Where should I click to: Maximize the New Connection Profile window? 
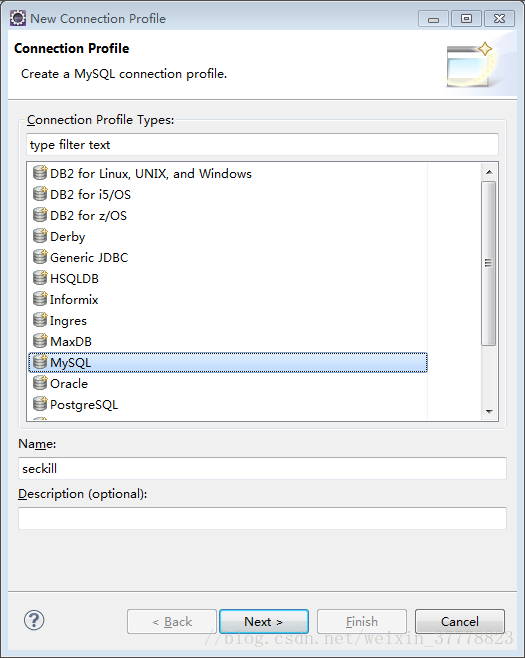tap(466, 19)
